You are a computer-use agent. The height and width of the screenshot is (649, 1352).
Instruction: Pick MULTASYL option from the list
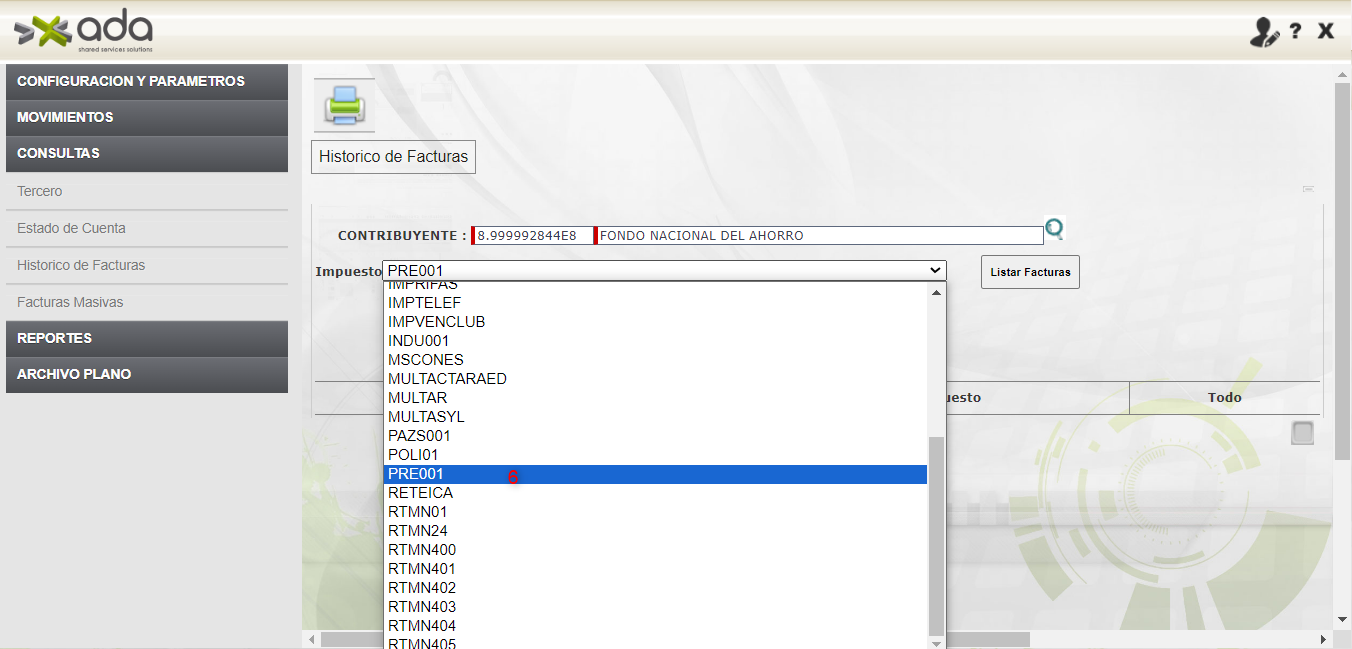click(x=426, y=417)
